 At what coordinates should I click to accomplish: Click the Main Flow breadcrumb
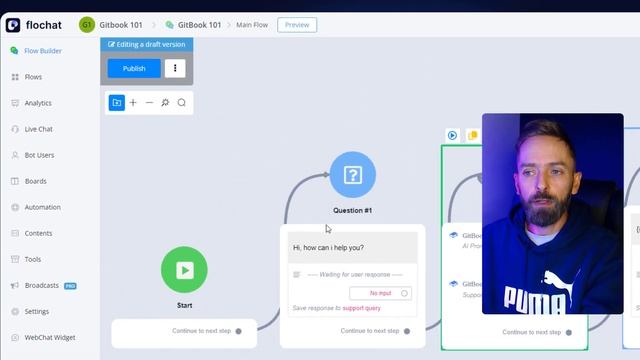[252, 25]
